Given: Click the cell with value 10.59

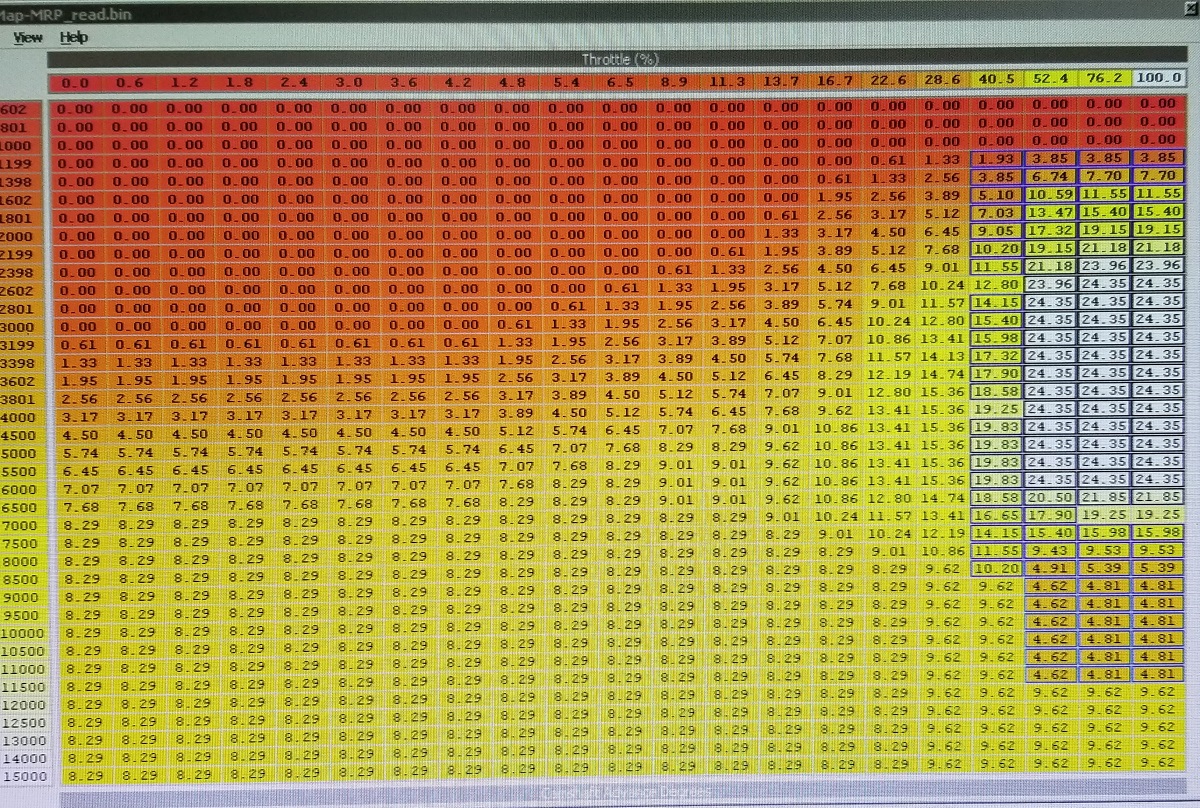Looking at the screenshot, I should (x=1050, y=195).
